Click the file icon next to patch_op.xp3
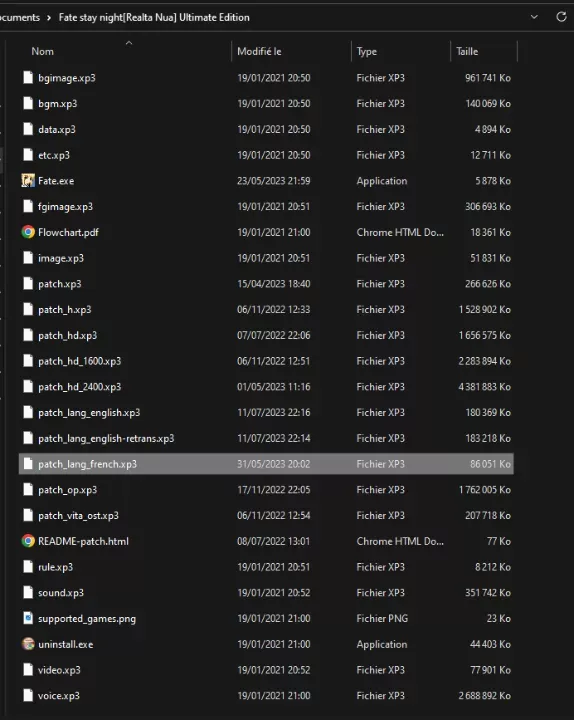The height and width of the screenshot is (720, 574). coord(28,489)
